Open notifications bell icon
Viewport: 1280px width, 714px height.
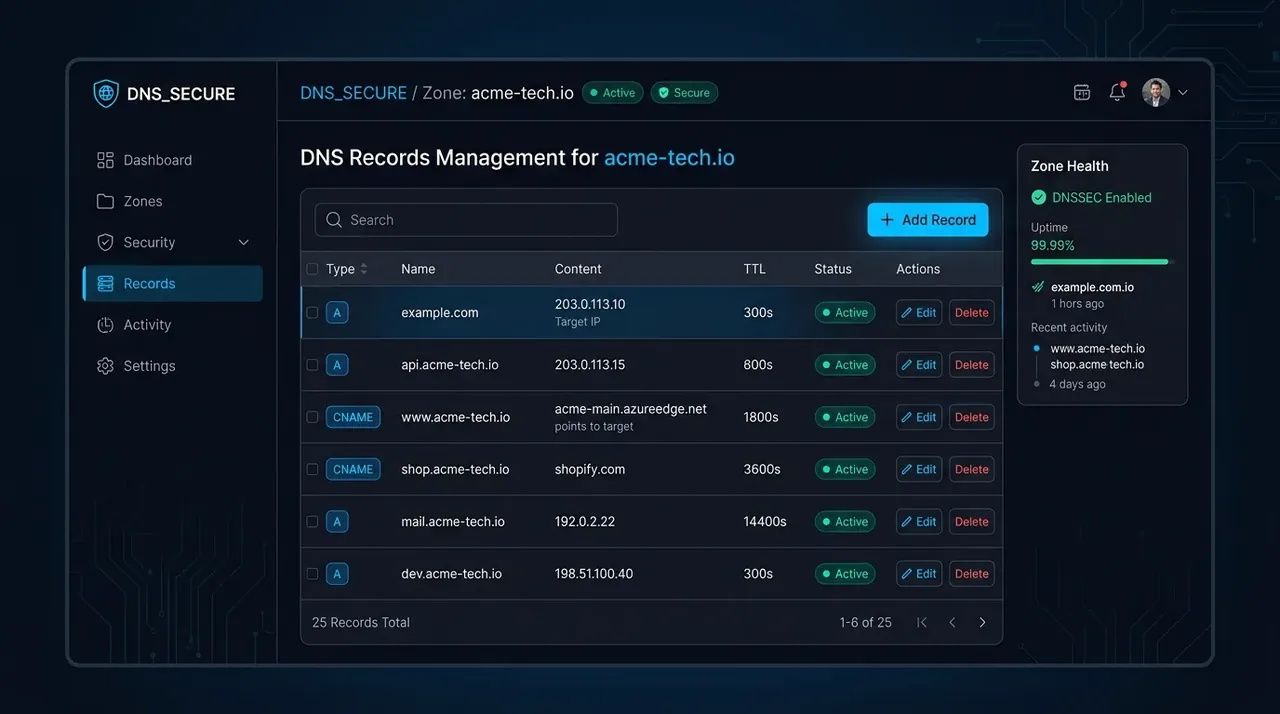[x=1118, y=92]
